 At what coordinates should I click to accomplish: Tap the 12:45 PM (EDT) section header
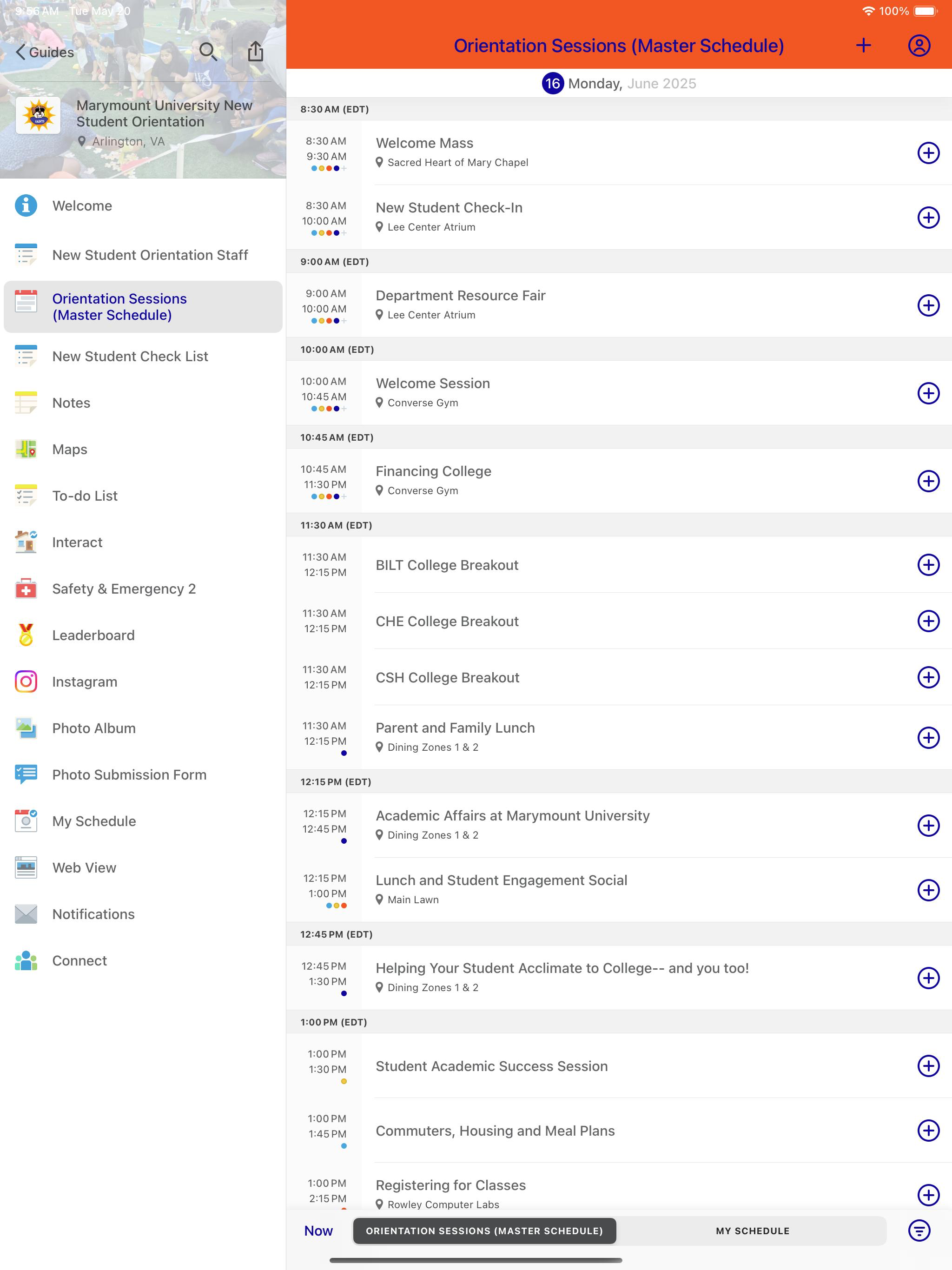tap(619, 934)
